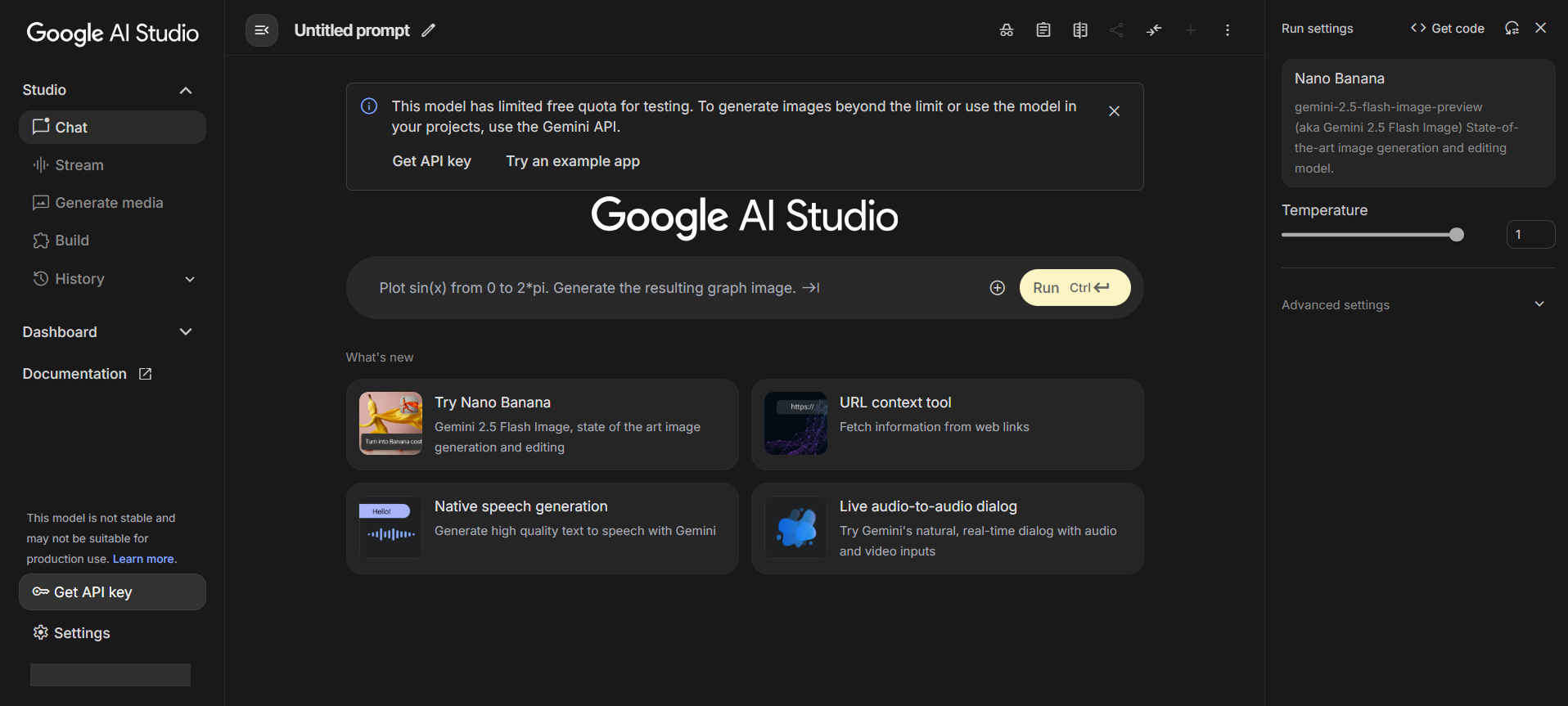Screen dimensions: 1568x706
Task: Expand the History chevron
Action: (190, 279)
